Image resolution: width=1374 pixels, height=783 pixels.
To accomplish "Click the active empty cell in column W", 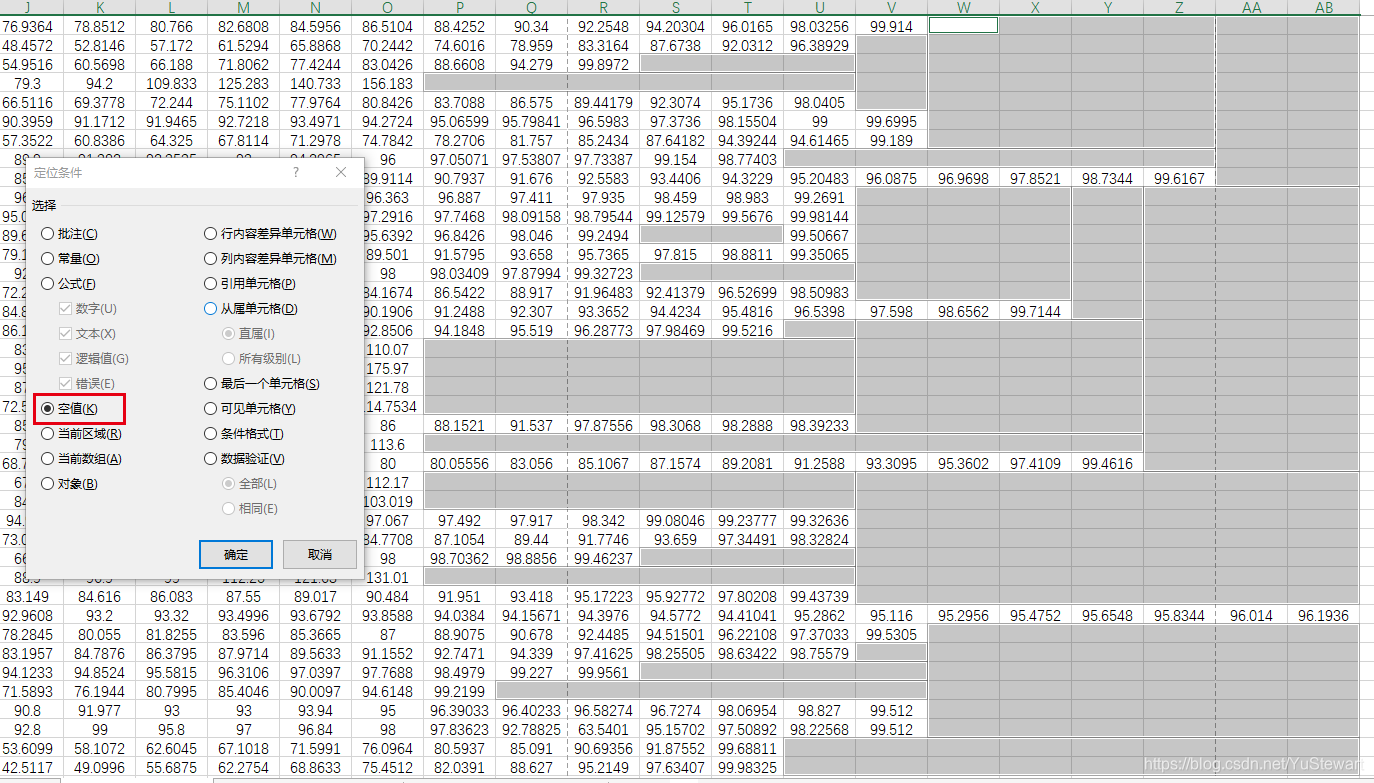I will (x=964, y=26).
